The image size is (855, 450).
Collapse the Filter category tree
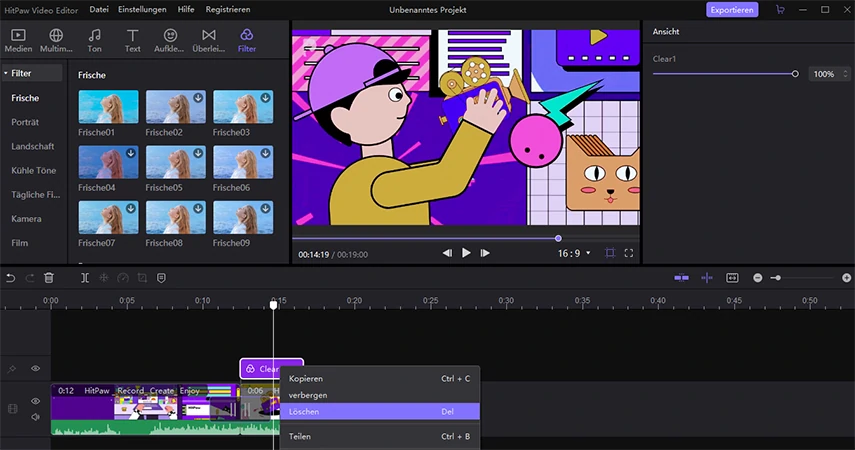(x=6, y=73)
